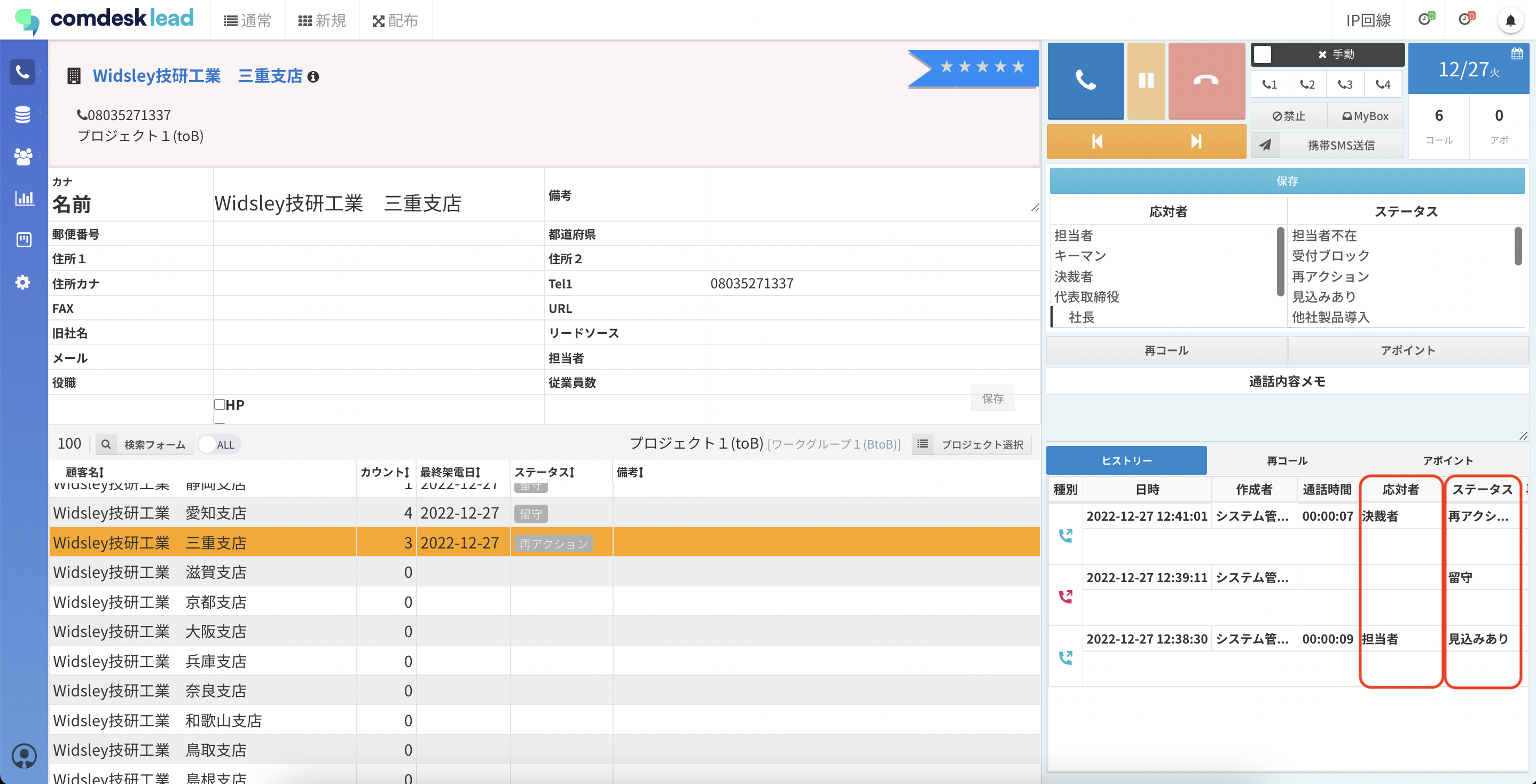
Task: Open the 新規 view in top menu
Action: point(322,21)
